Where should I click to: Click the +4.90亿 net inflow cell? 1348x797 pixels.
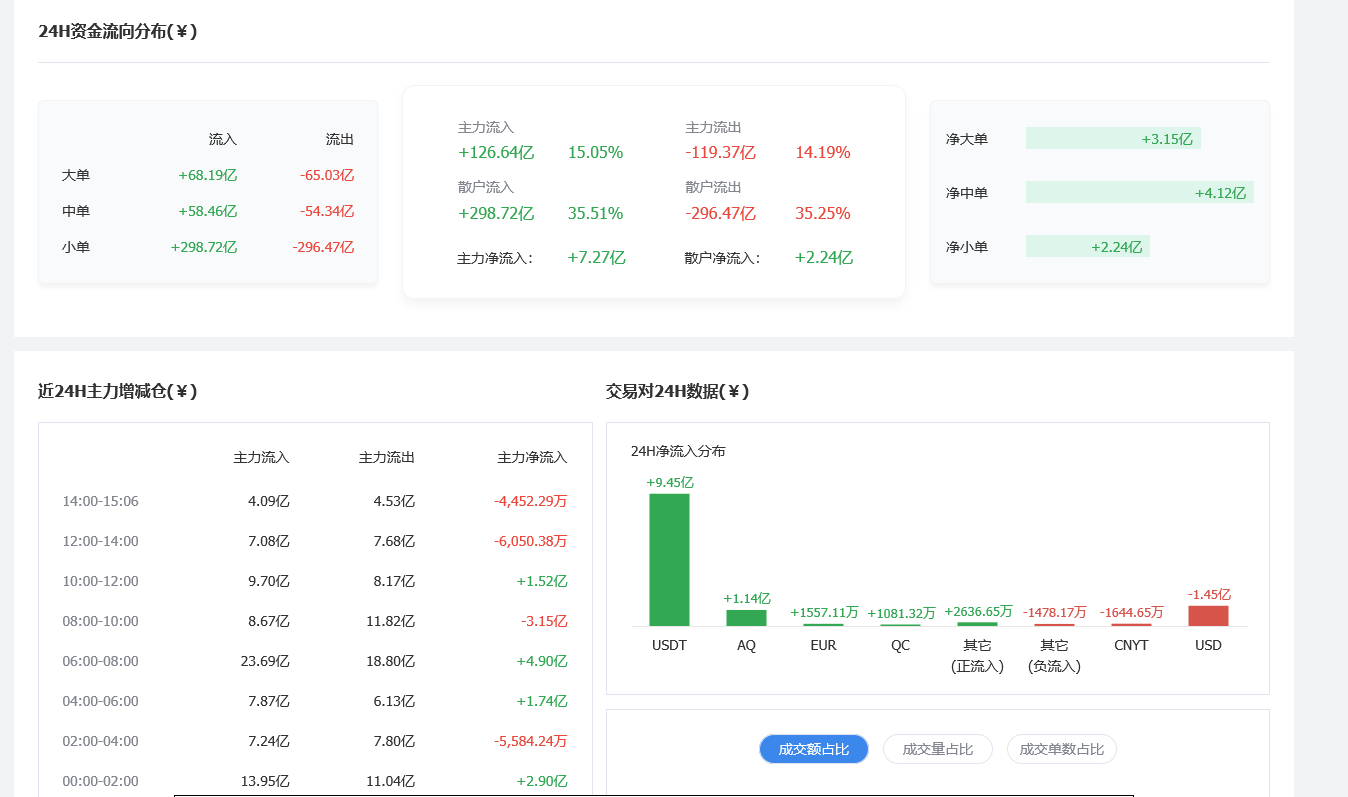pyautogui.click(x=542, y=661)
